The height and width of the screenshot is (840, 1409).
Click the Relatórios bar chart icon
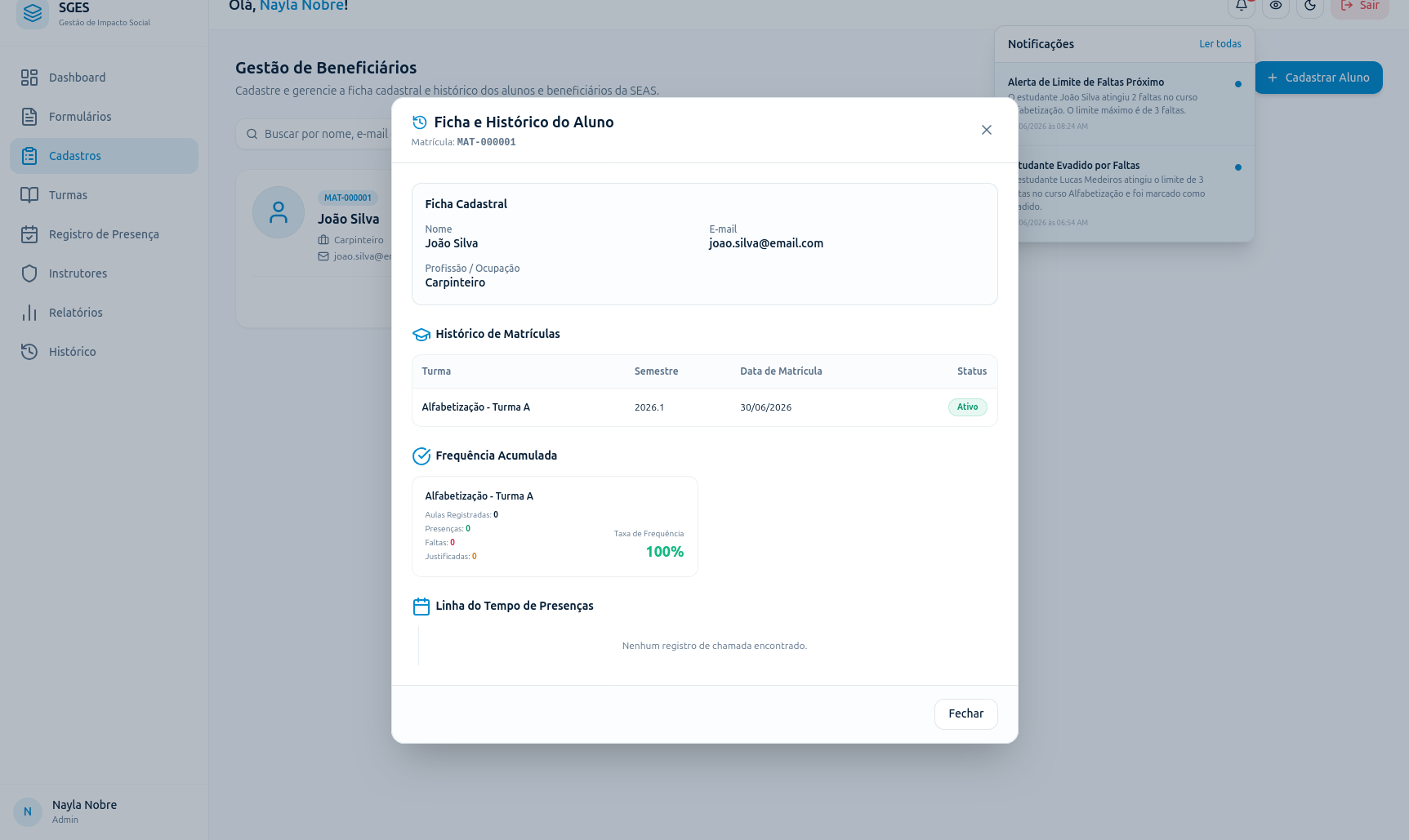click(x=29, y=313)
